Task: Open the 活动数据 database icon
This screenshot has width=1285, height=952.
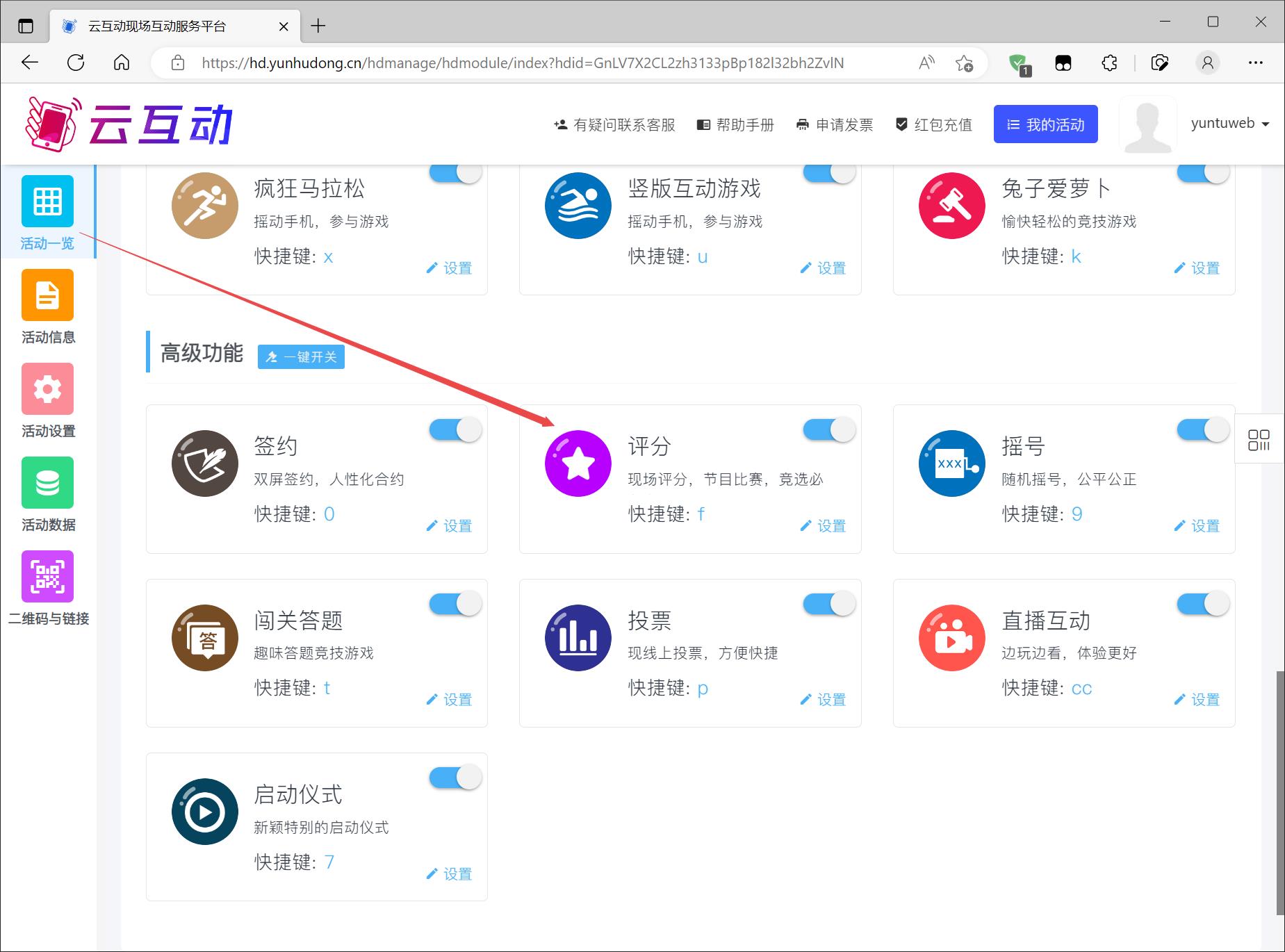Action: 47,483
